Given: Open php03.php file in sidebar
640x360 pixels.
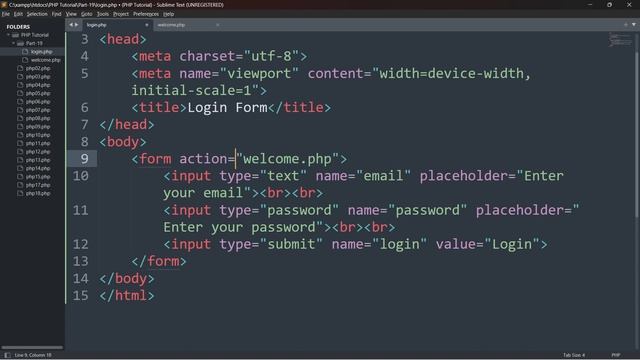Looking at the screenshot, I should [x=38, y=77].
